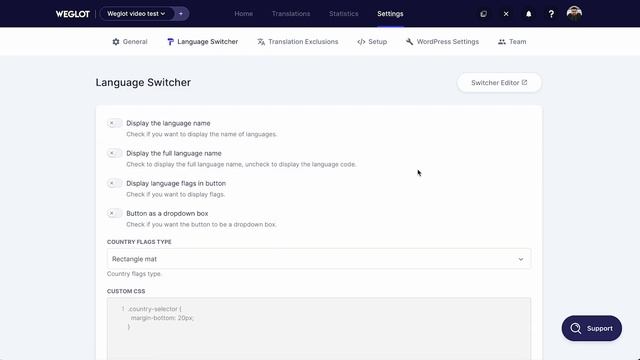This screenshot has width=640, height=360.
Task: Toggle Button as a dropdown box
Action: click(x=114, y=213)
